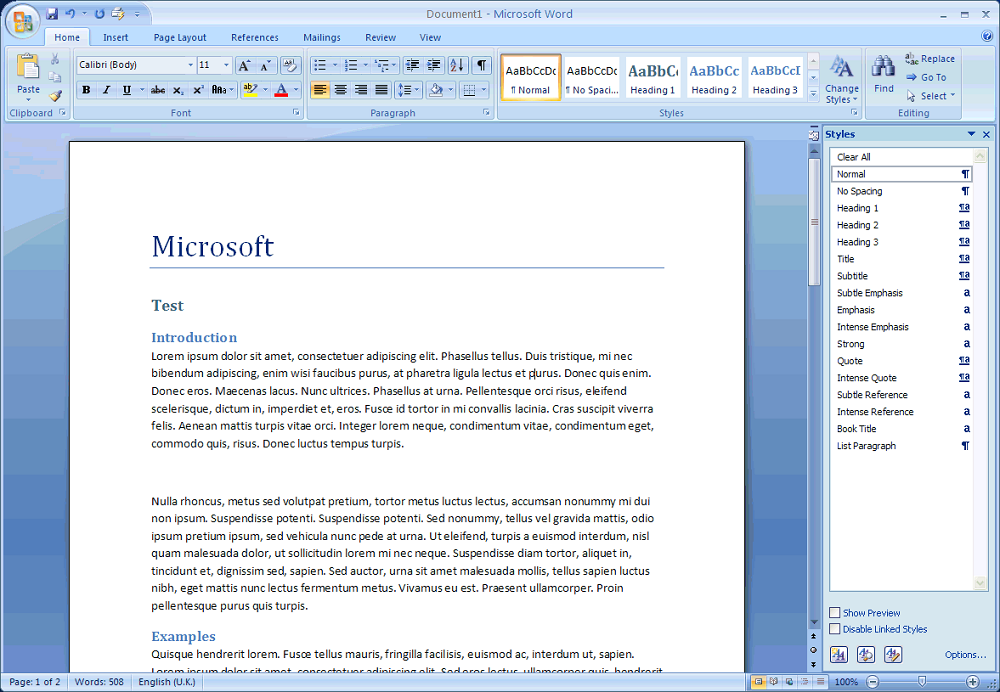Click the Office Button orb

click(22, 22)
